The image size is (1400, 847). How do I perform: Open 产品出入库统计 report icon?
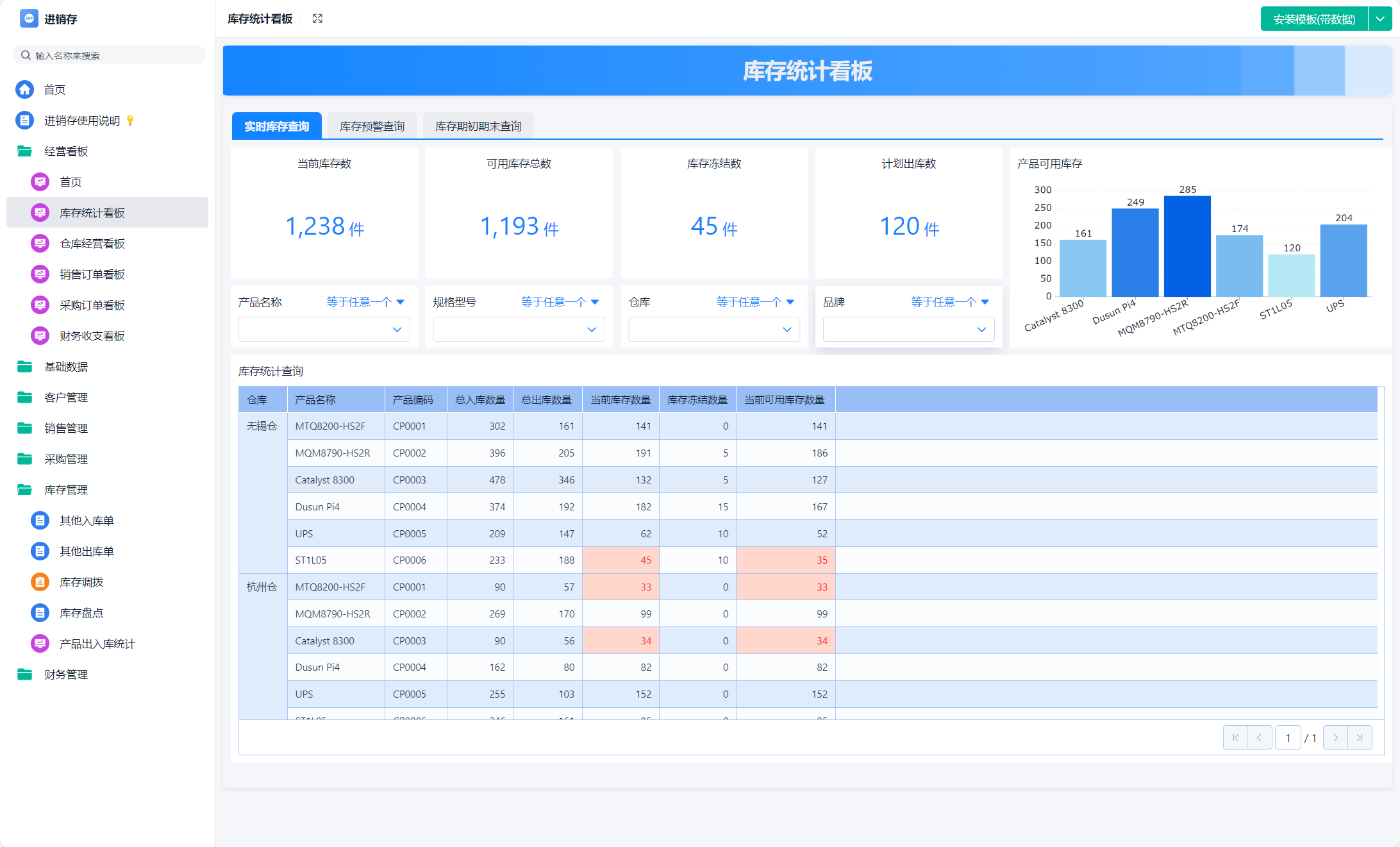(40, 644)
